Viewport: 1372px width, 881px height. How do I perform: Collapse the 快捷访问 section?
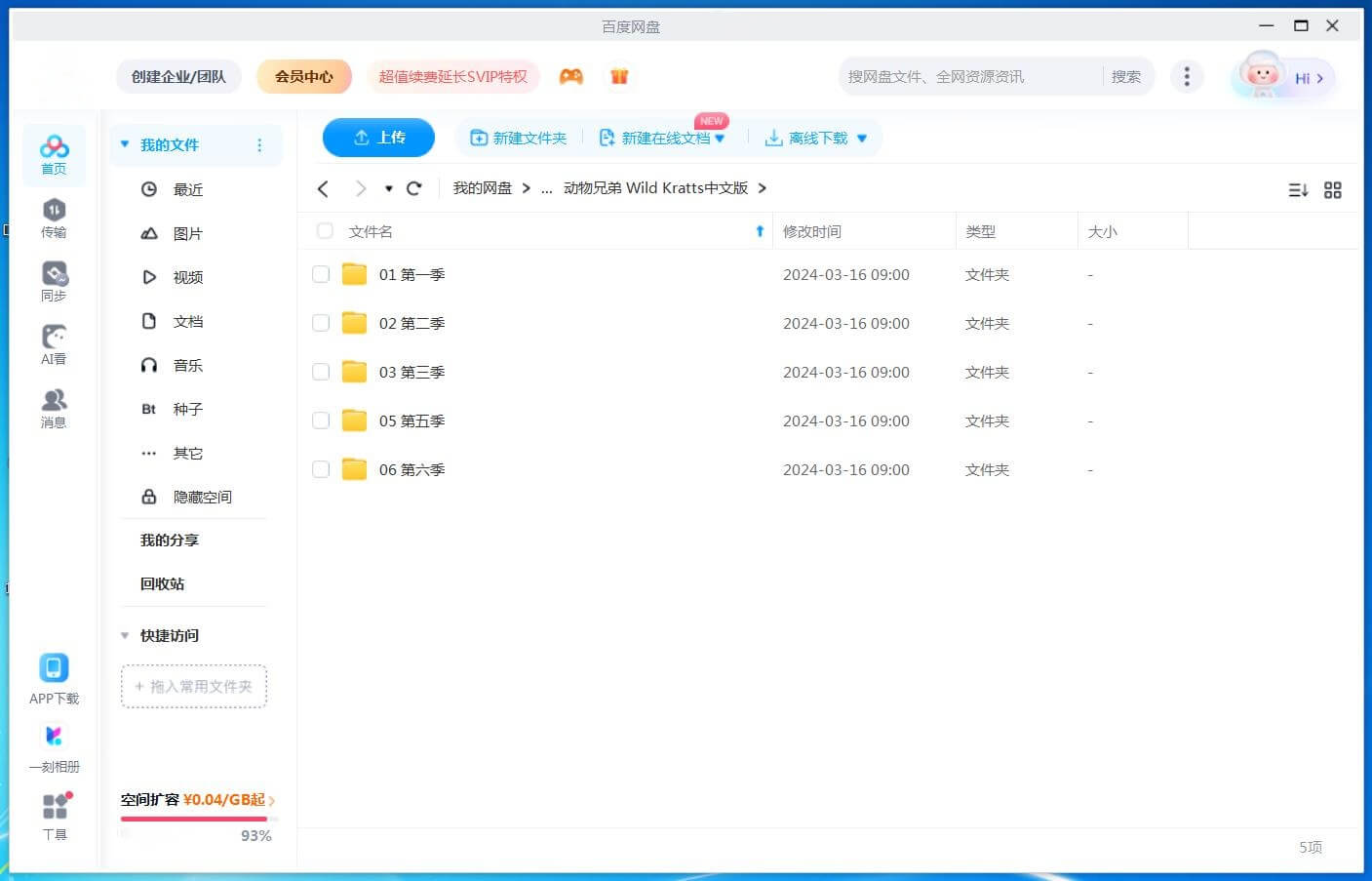pyautogui.click(x=125, y=635)
